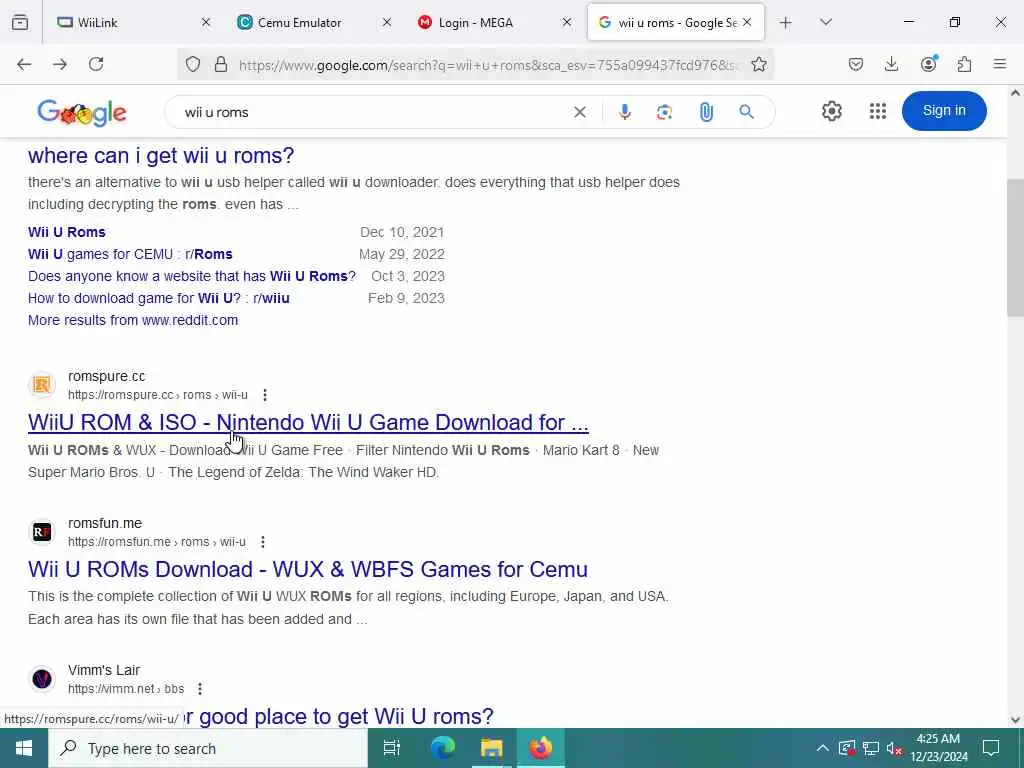The image size is (1024, 768).
Task: Submit search with magnifier icon
Action: click(746, 112)
